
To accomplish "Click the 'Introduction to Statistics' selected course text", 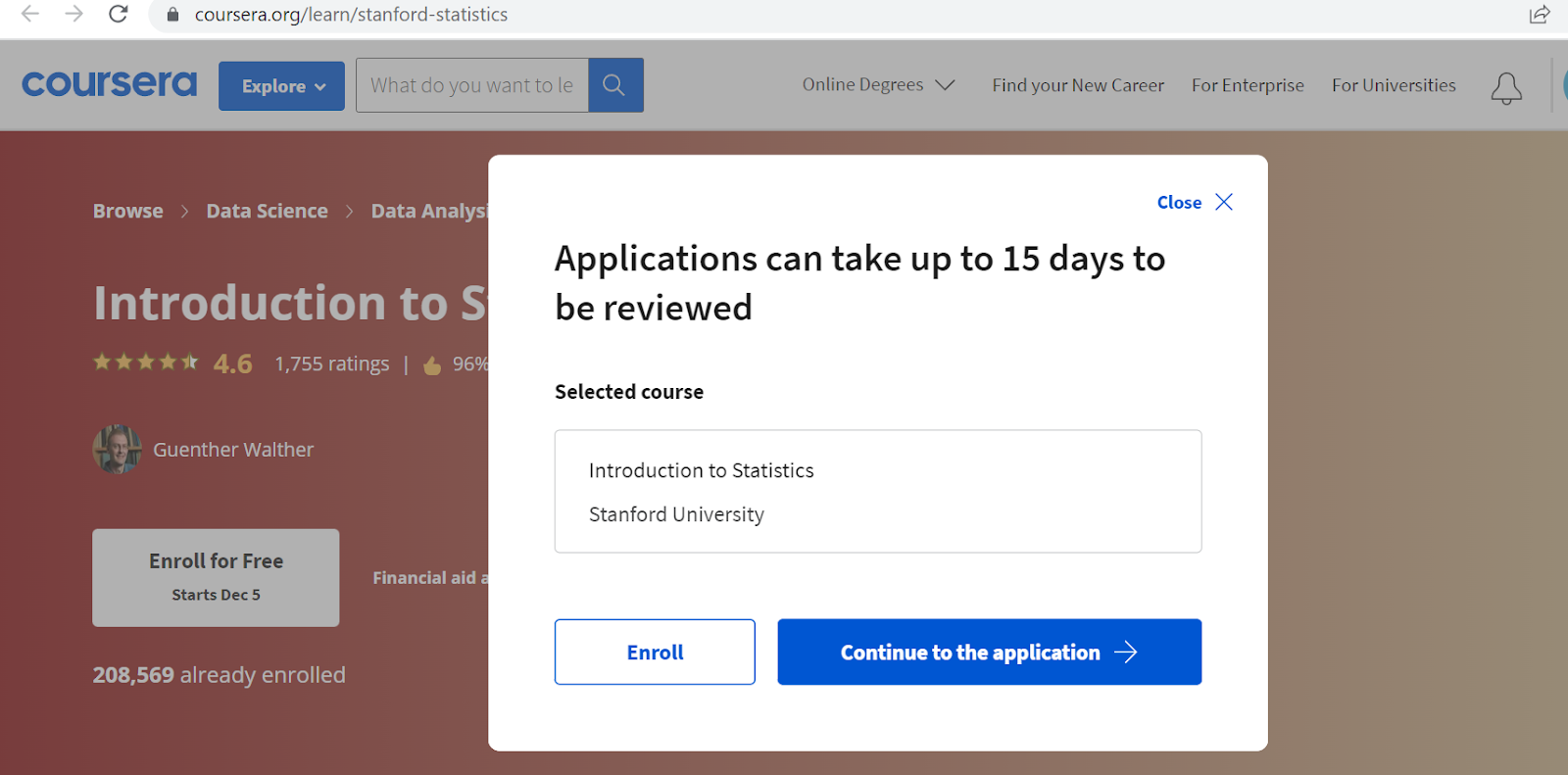I will 701,470.
